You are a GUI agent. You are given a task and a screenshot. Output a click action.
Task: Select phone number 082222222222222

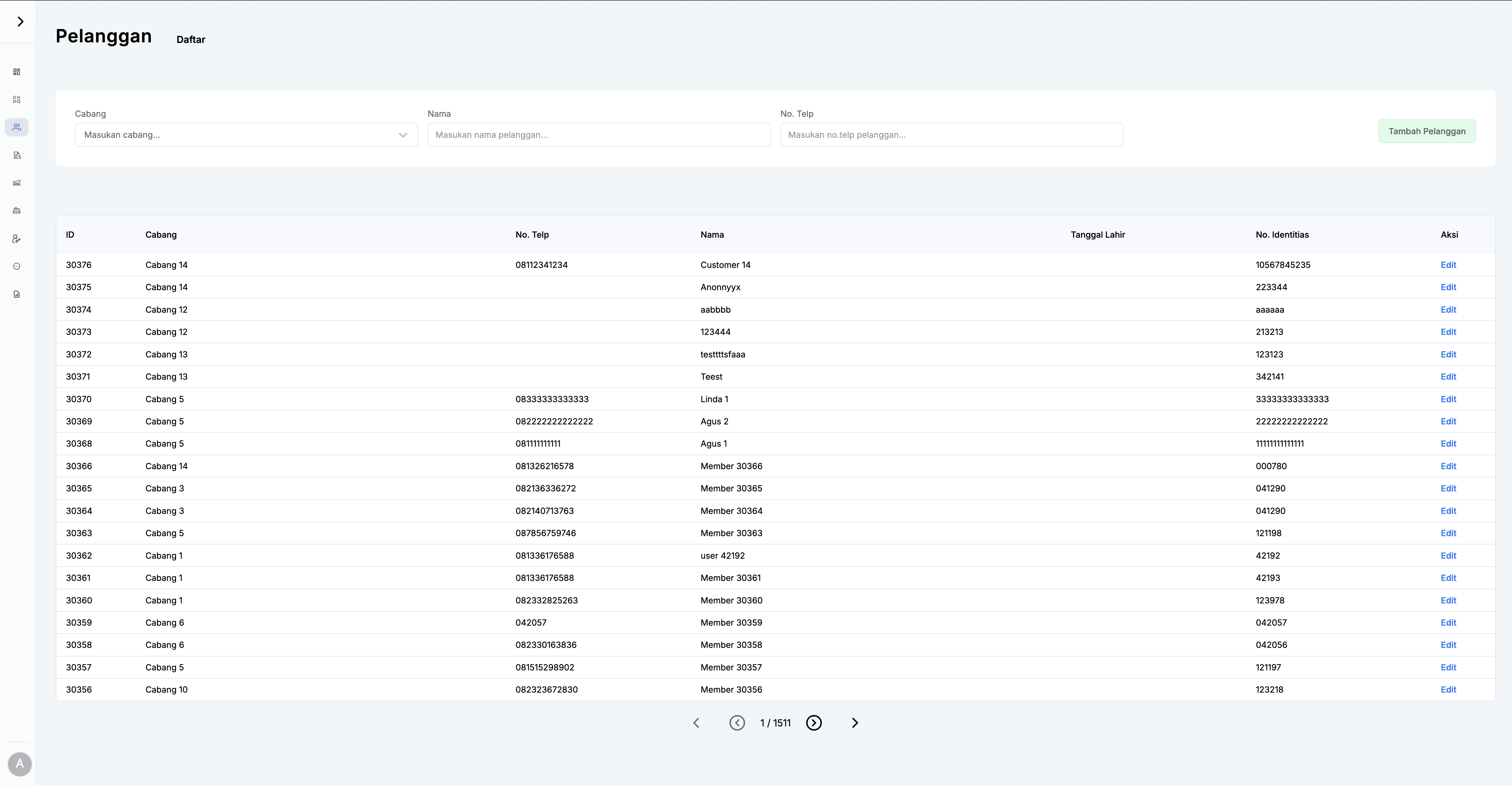point(554,421)
